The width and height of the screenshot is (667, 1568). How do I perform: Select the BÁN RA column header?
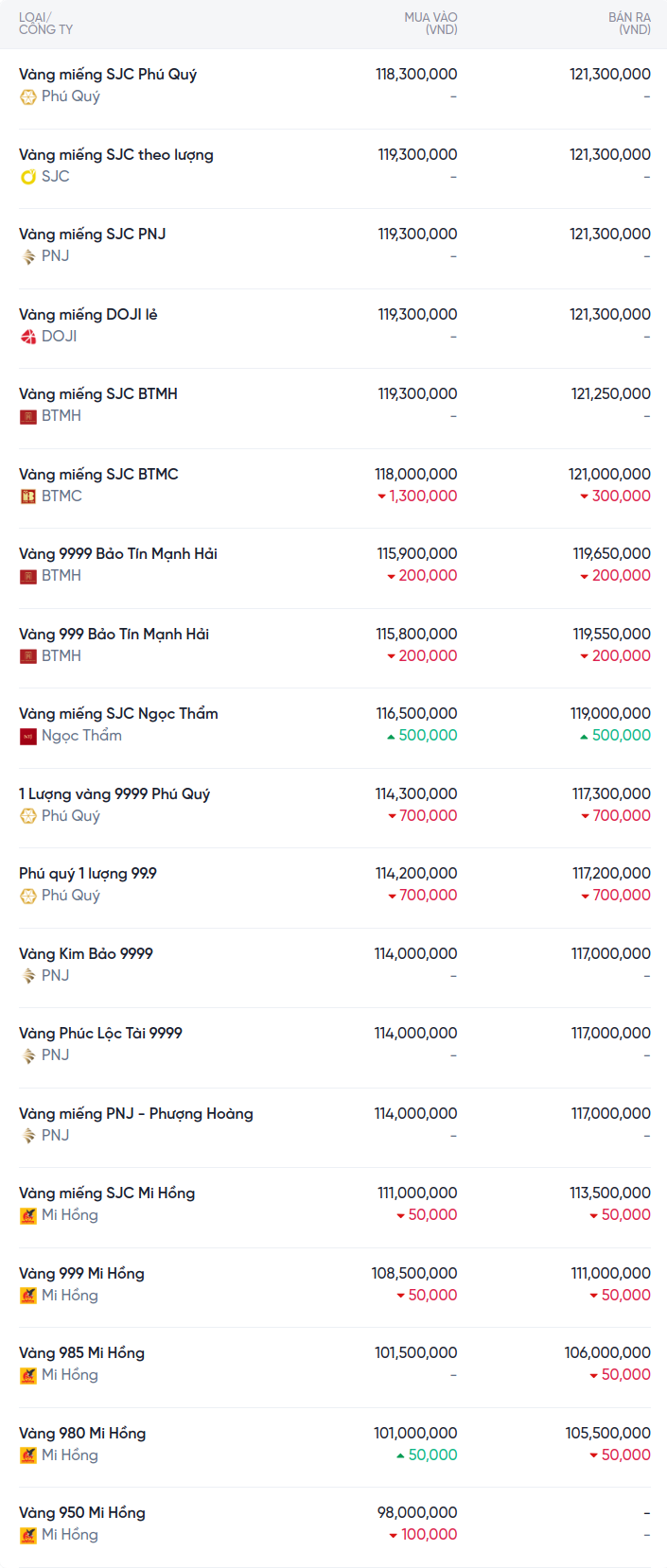[x=629, y=24]
